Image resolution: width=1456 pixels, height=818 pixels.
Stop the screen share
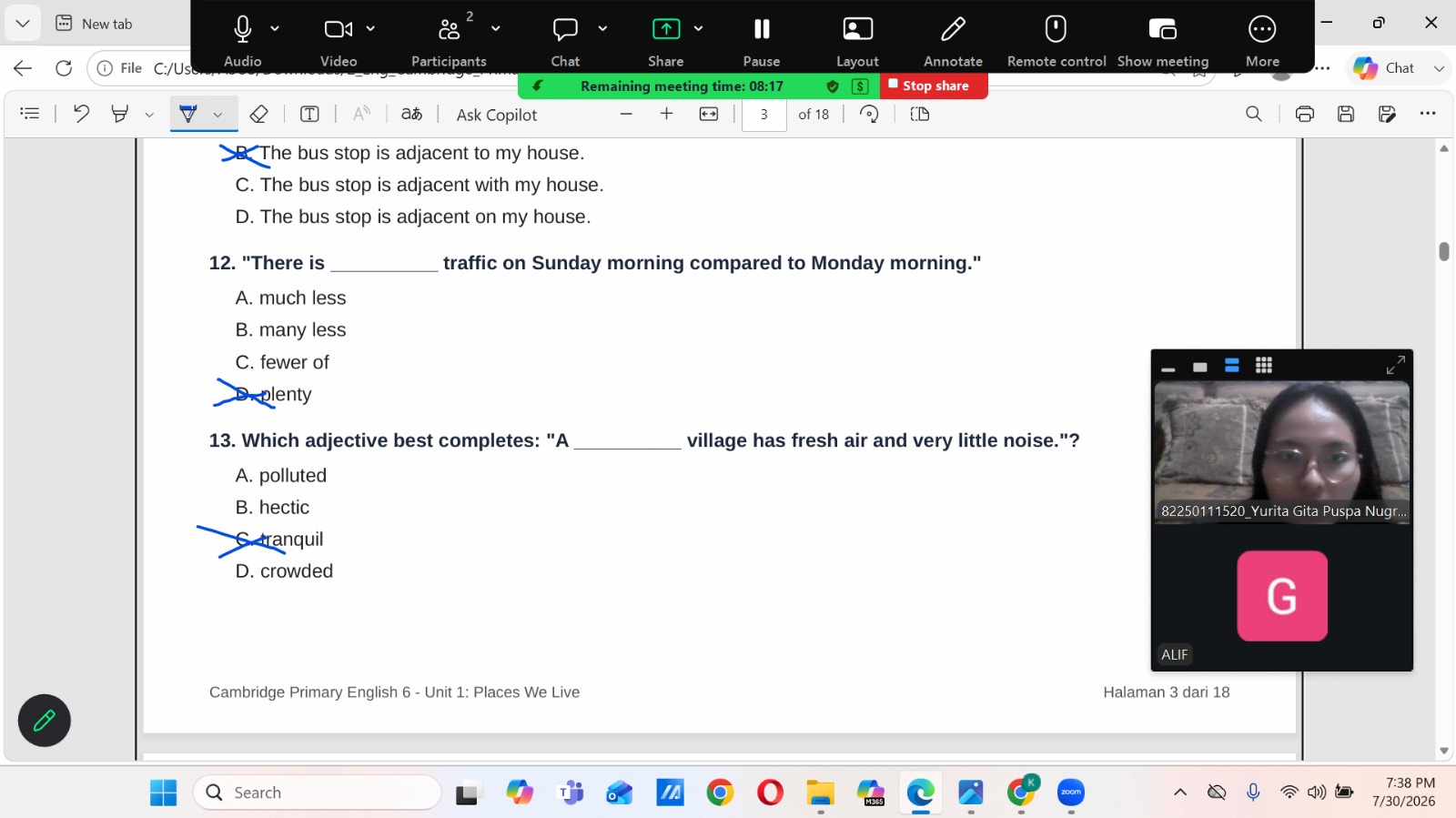(934, 86)
